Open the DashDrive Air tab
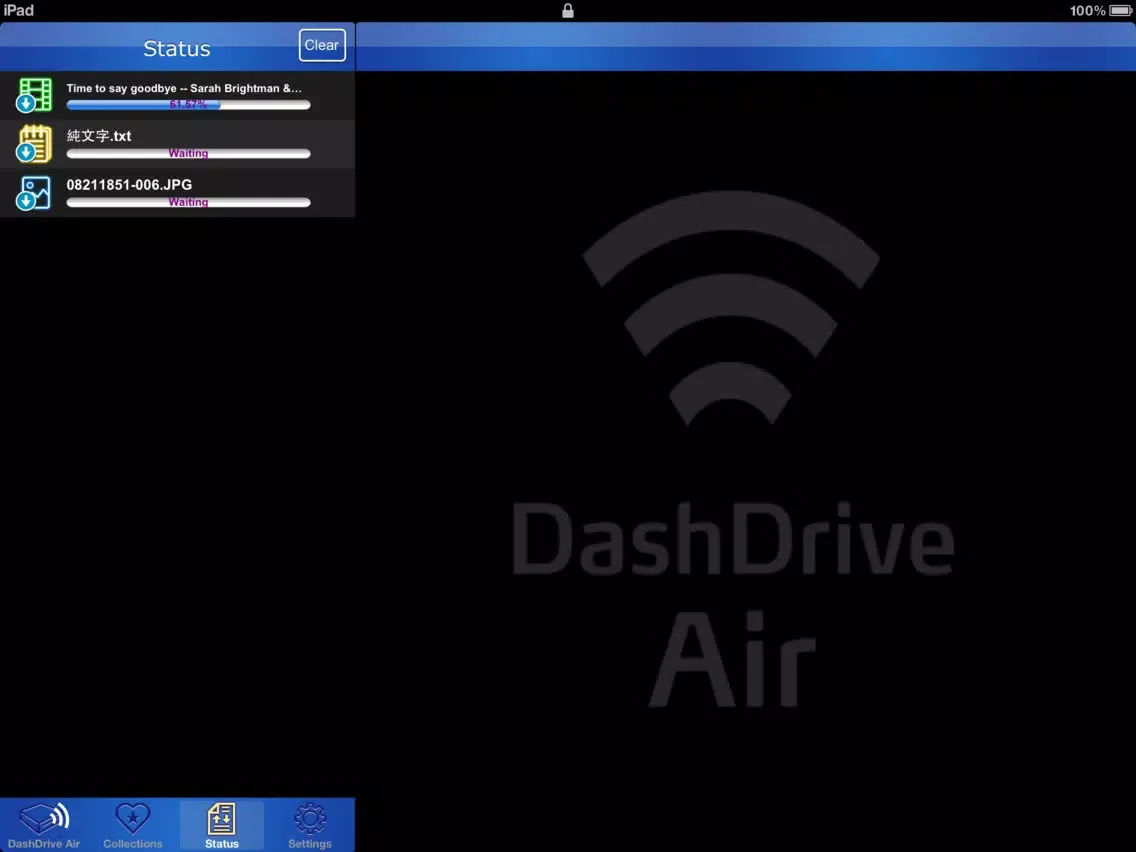This screenshot has width=1136, height=852. click(x=44, y=825)
